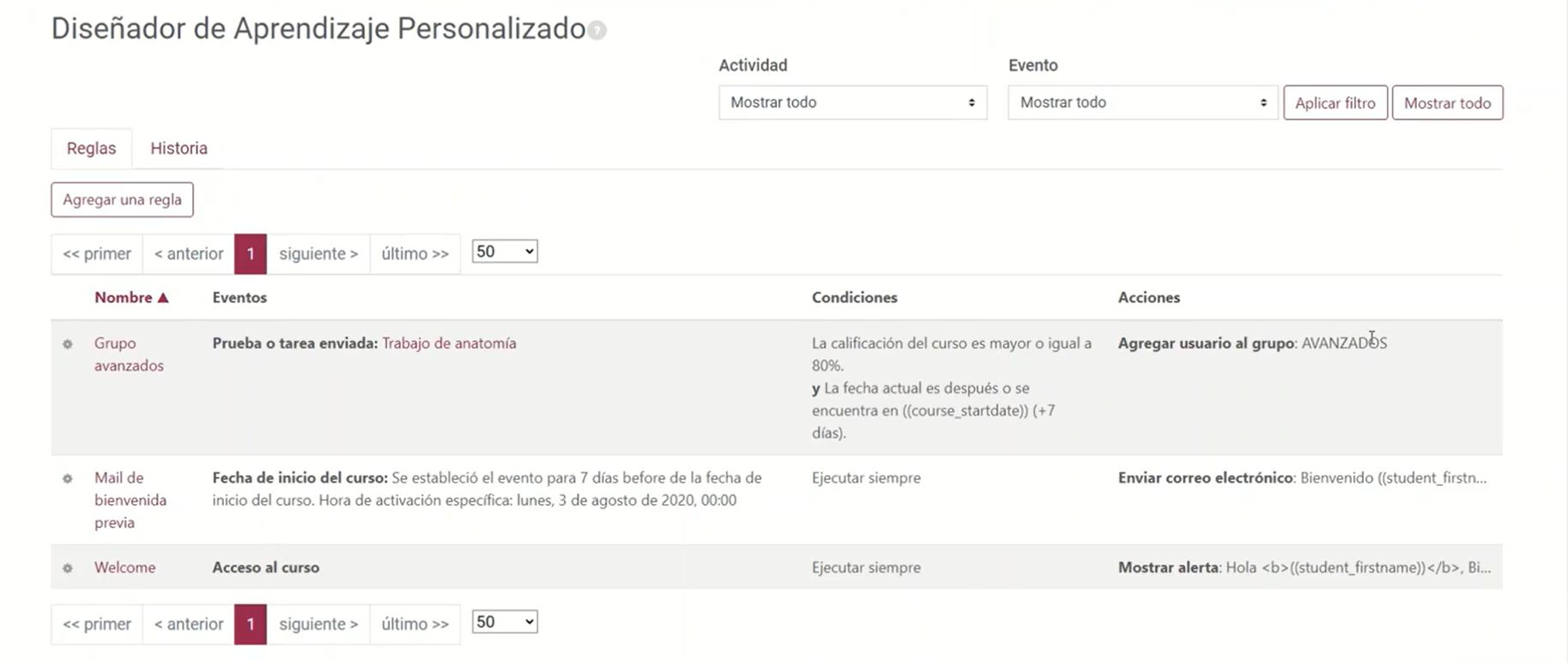Open gear settings for Grupo avanzados rule
Image resolution: width=1568 pixels, height=663 pixels.
[68, 344]
